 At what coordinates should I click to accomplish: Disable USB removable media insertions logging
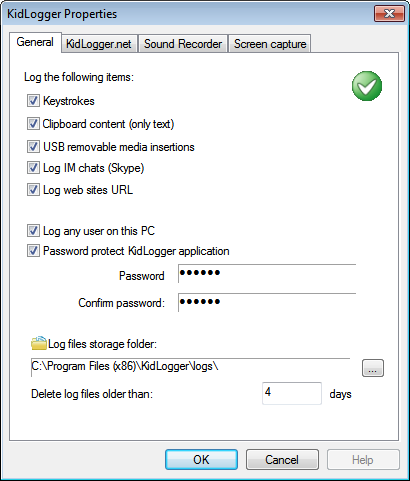click(33, 147)
